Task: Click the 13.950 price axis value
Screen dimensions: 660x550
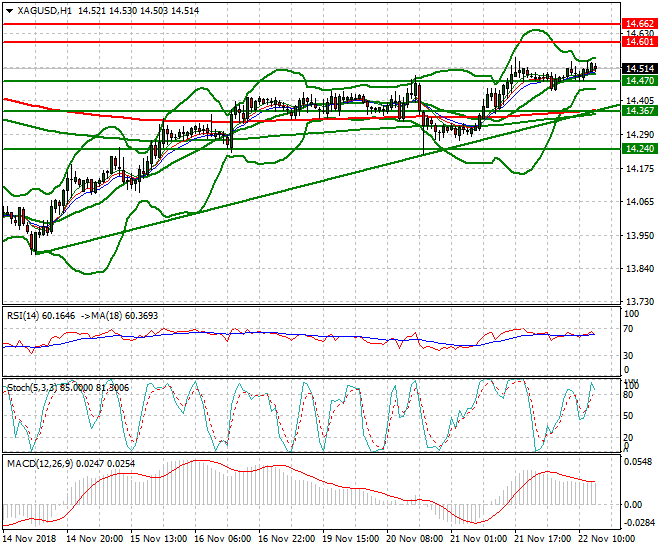Action: point(640,235)
